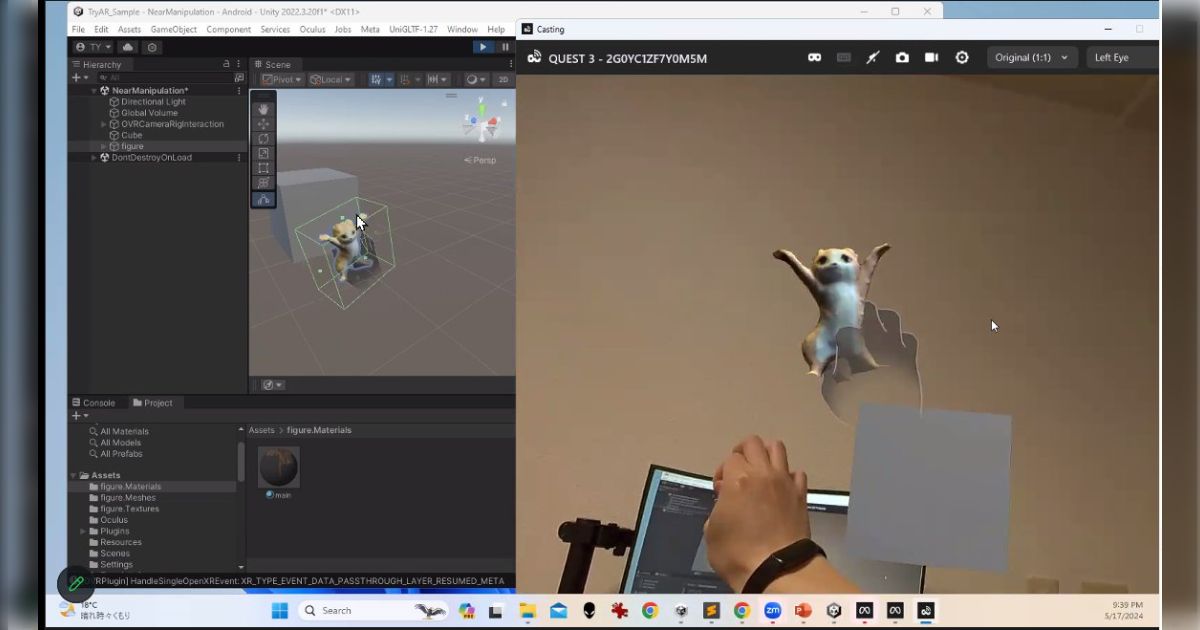
Task: Select the Rotate tool in Scene toolbar
Action: tap(263, 139)
